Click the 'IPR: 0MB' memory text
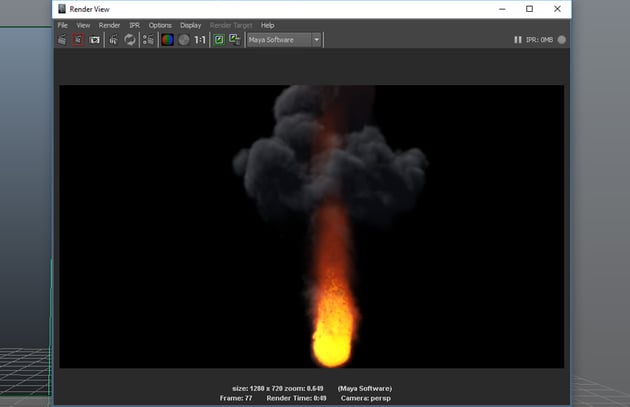The height and width of the screenshot is (407, 630). pos(540,40)
